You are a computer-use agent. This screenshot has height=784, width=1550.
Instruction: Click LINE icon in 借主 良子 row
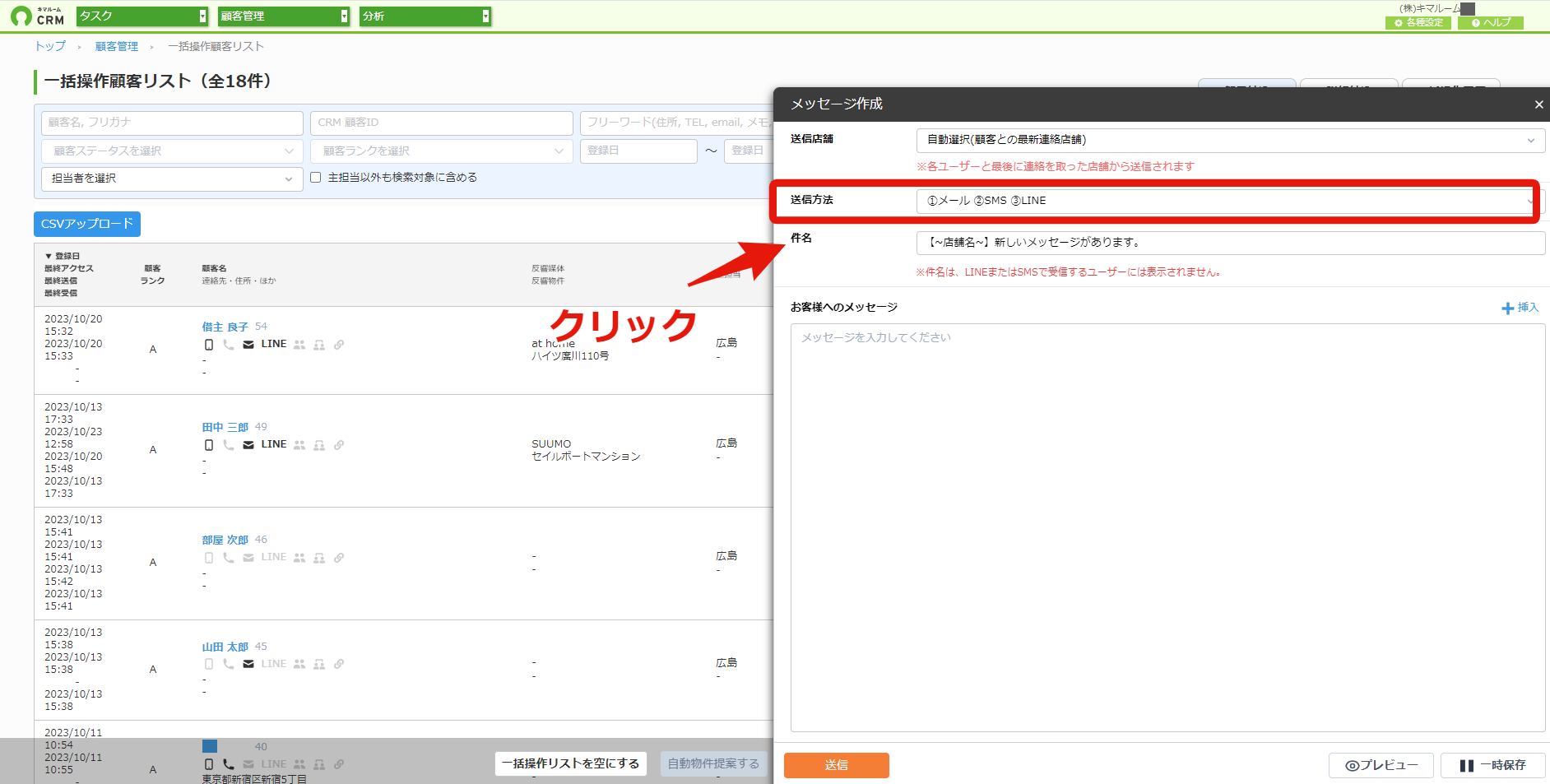coord(274,344)
